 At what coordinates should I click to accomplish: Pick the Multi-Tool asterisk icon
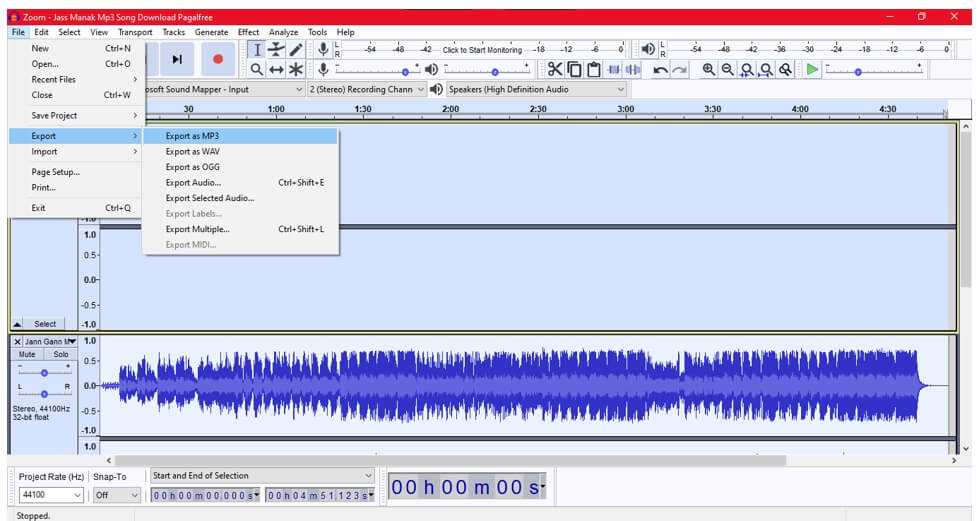click(296, 69)
